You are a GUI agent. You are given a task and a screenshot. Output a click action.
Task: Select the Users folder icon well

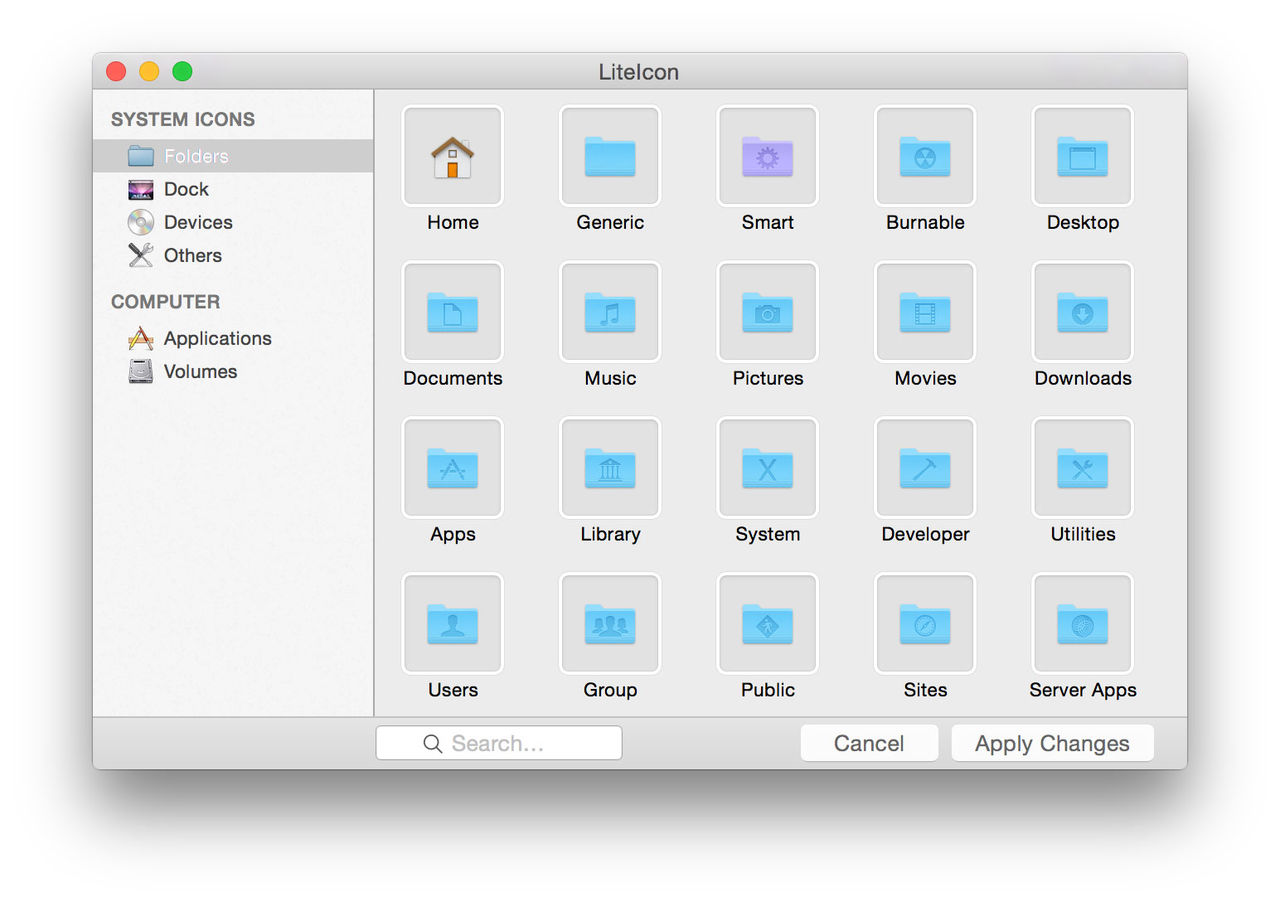(453, 624)
